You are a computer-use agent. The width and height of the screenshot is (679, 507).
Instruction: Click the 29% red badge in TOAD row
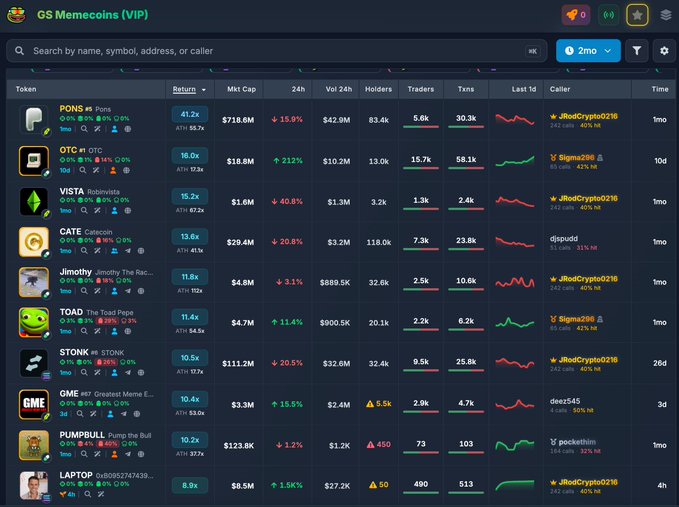pyautogui.click(x=107, y=321)
